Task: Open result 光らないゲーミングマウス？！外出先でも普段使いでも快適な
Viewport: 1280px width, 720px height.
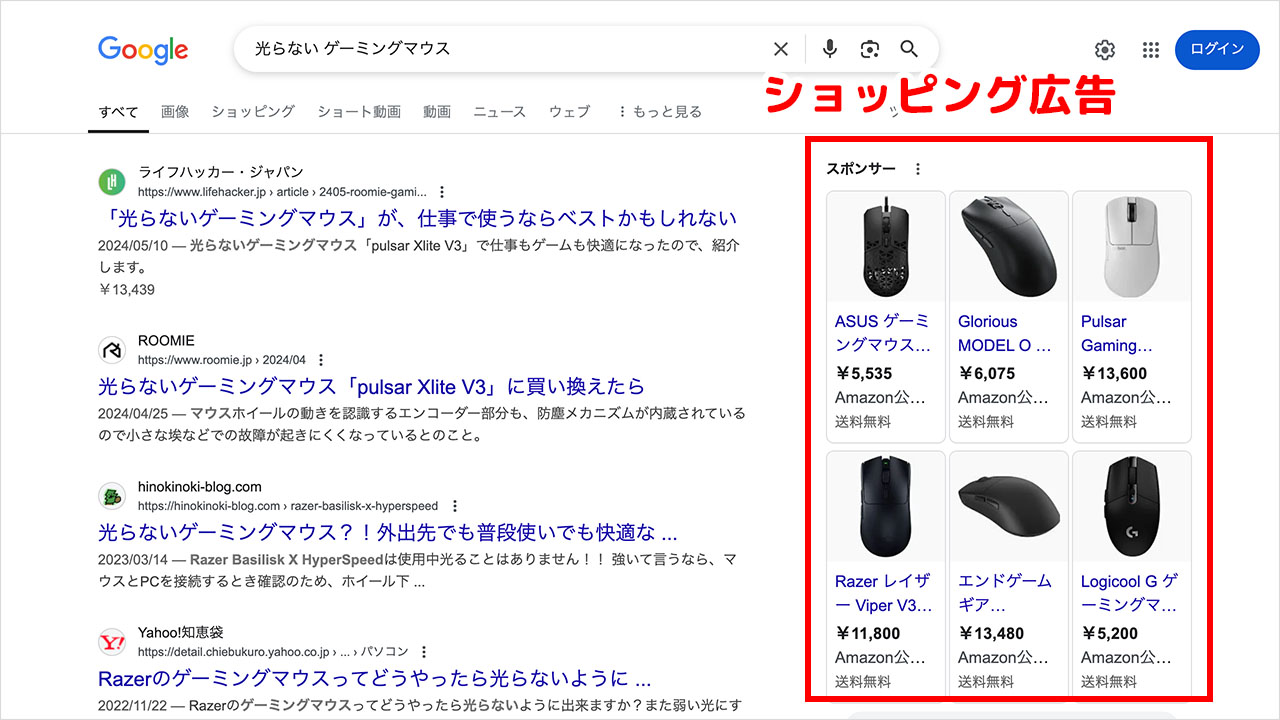Action: pyautogui.click(x=388, y=532)
